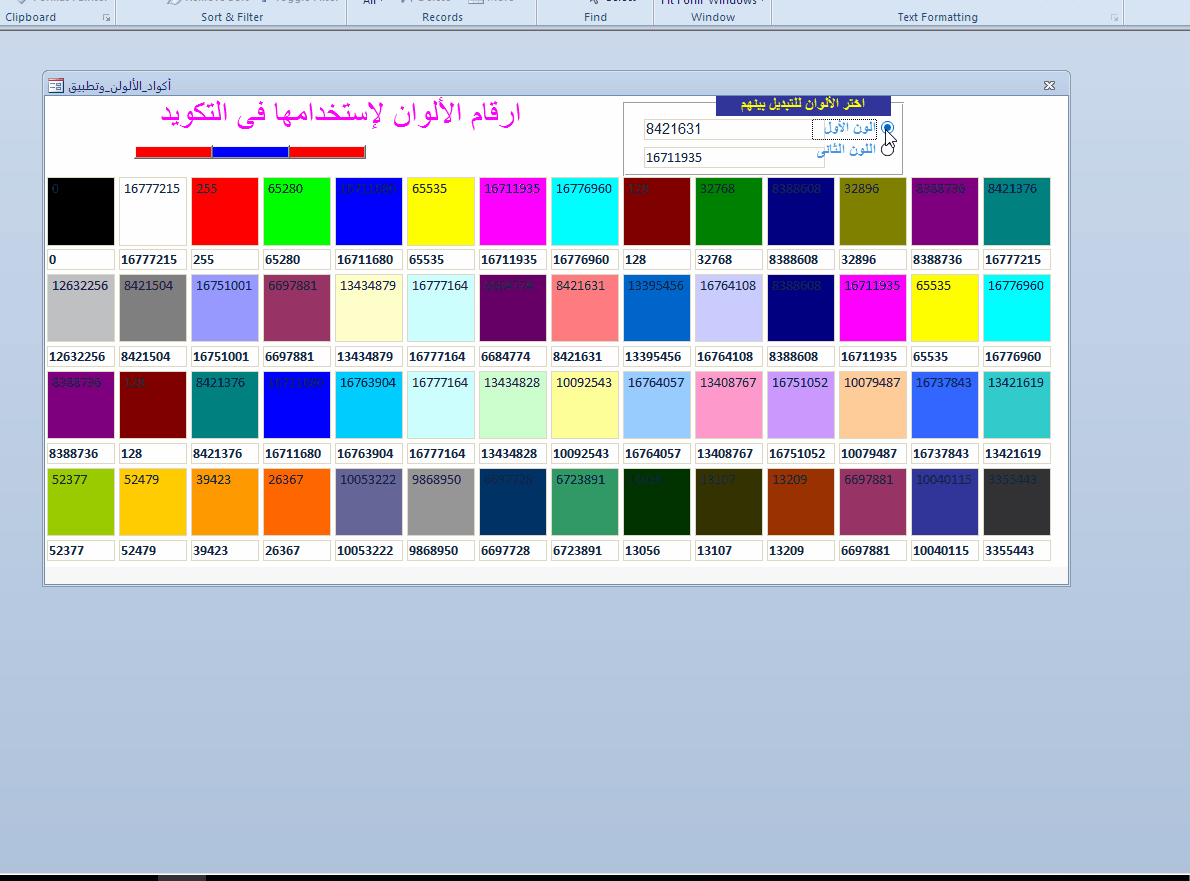
Task: Click the text box showing 32896
Action: [873, 260]
